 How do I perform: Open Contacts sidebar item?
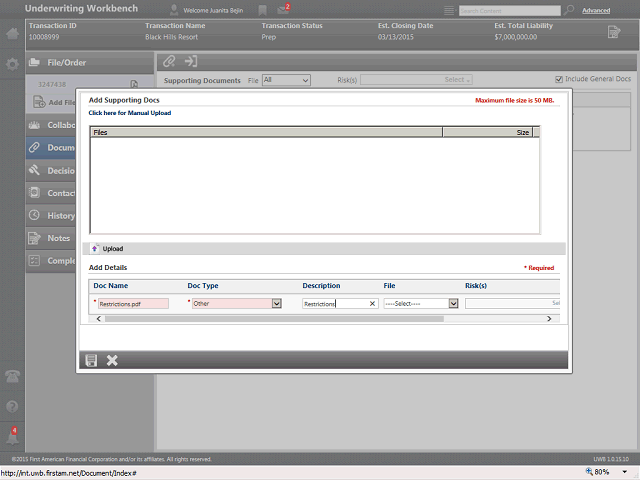(x=51, y=193)
